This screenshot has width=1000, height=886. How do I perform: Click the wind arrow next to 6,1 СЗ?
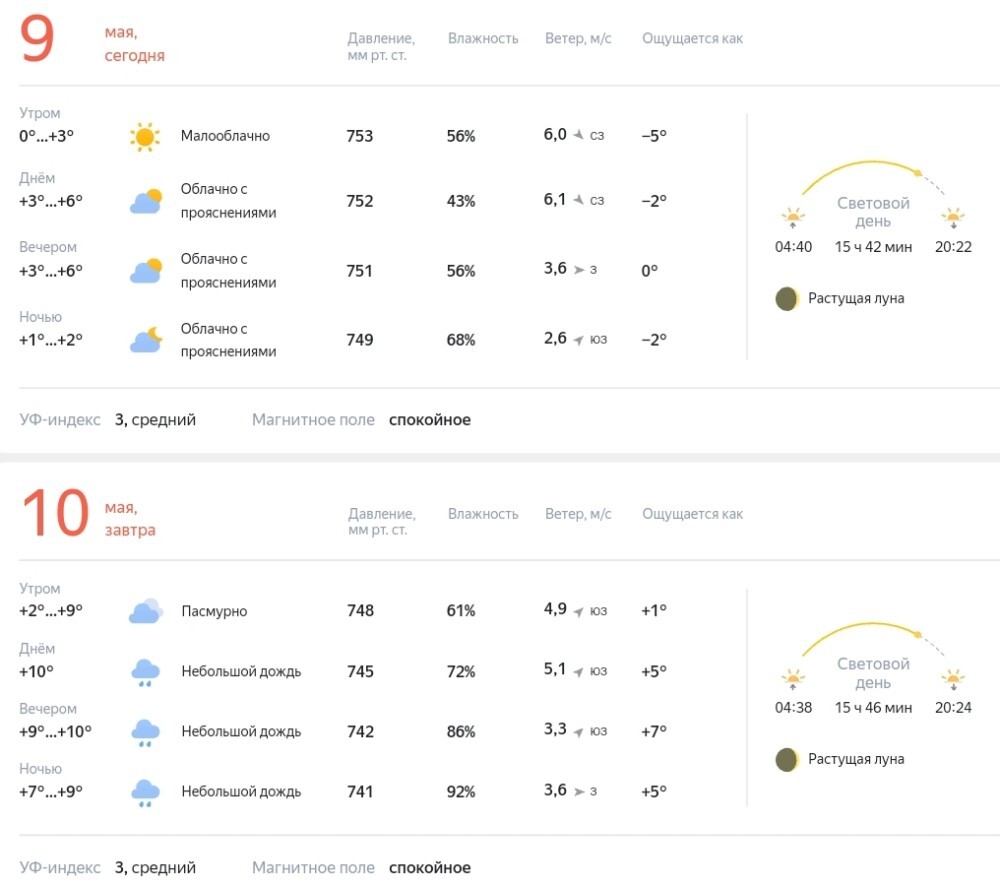coord(578,200)
